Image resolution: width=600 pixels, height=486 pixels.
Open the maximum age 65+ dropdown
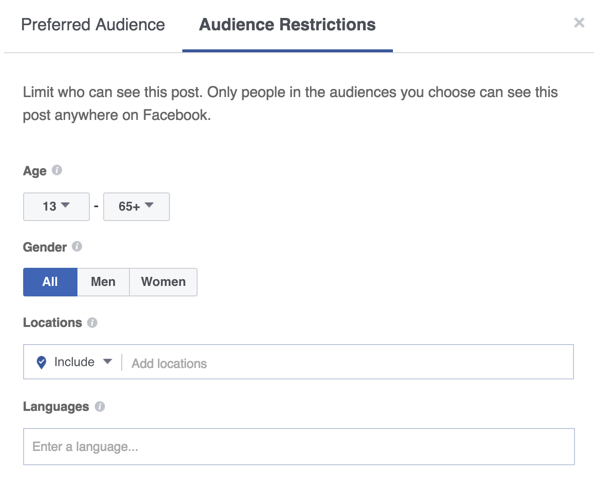coord(136,206)
